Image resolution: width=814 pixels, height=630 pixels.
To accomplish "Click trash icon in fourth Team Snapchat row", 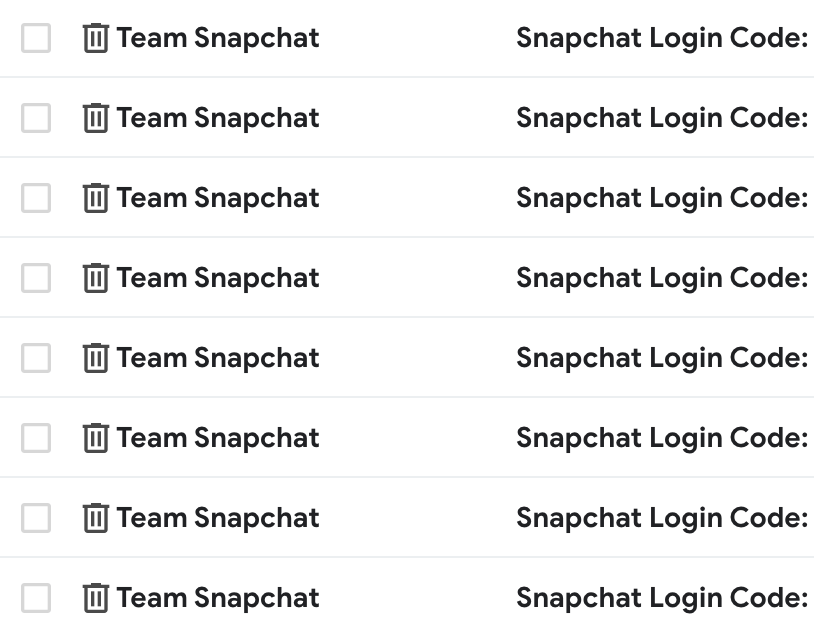I will point(96,278).
